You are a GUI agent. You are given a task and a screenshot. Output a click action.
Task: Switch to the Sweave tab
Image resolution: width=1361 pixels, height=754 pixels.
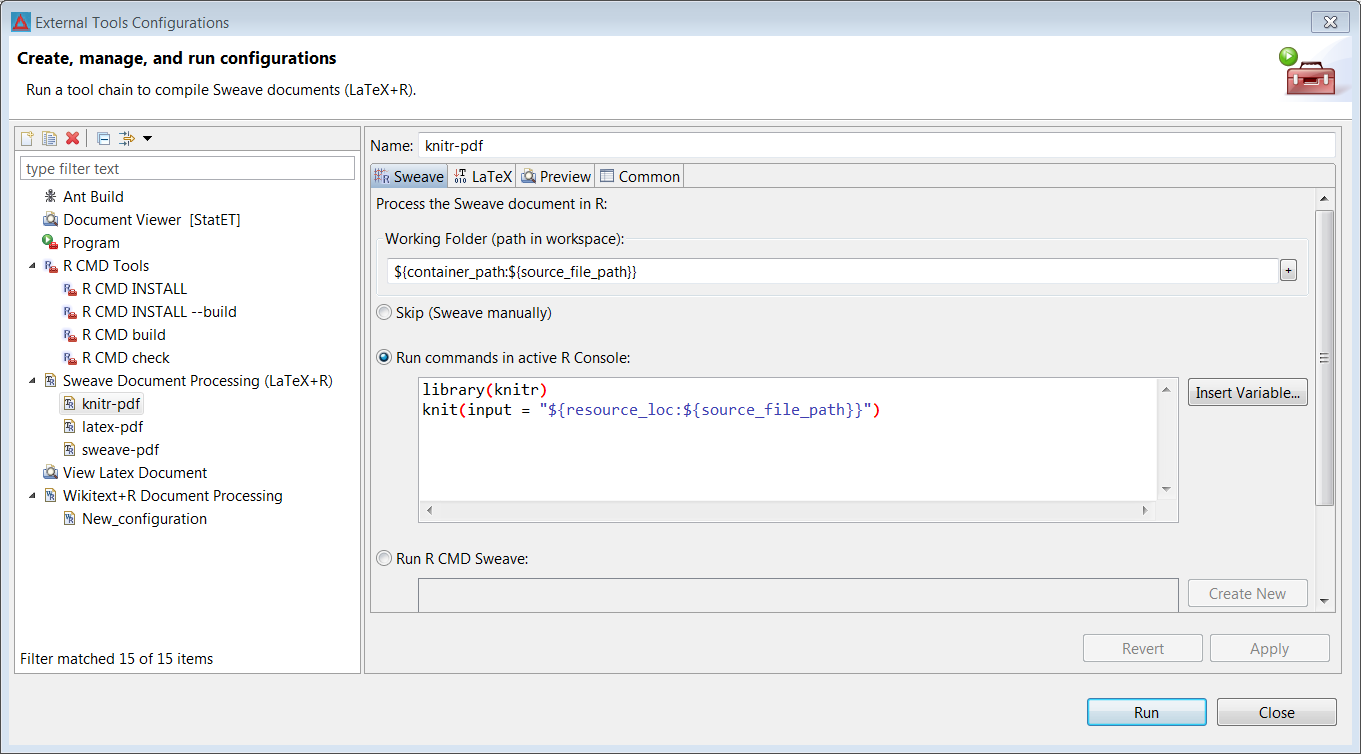408,176
